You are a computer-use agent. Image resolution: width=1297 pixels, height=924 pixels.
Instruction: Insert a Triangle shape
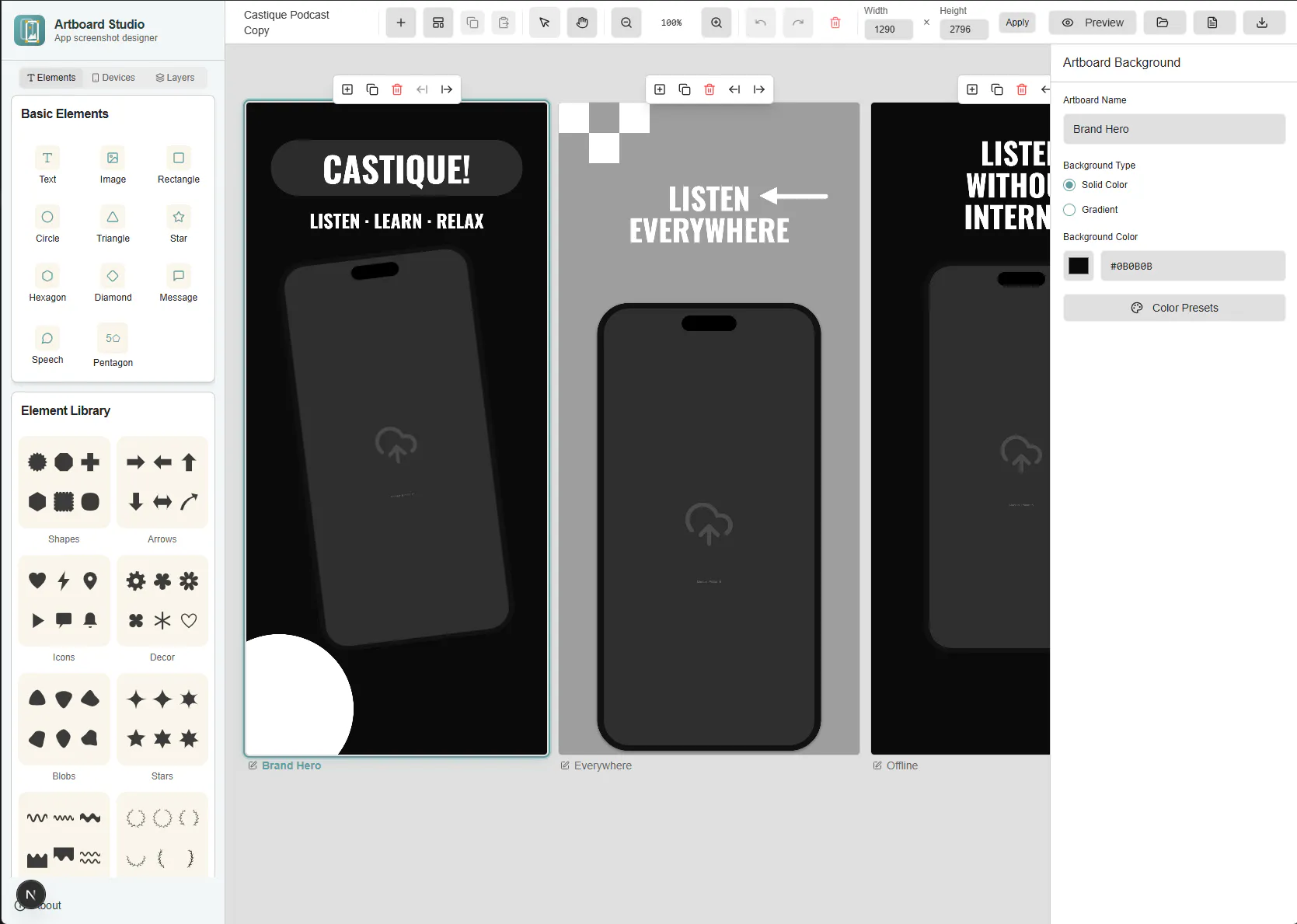click(113, 225)
